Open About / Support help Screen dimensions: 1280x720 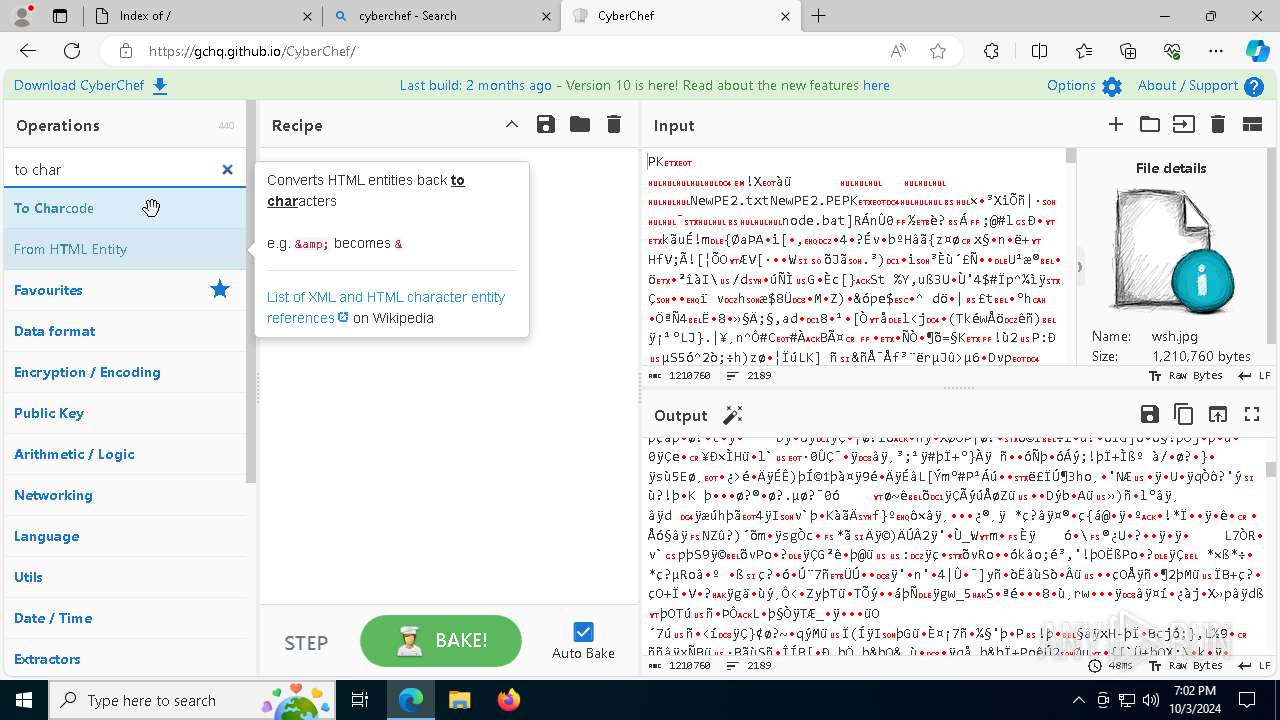pos(1201,86)
